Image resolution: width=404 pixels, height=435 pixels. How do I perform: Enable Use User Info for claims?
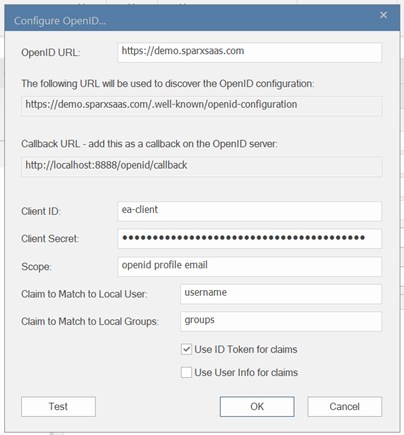(x=186, y=372)
